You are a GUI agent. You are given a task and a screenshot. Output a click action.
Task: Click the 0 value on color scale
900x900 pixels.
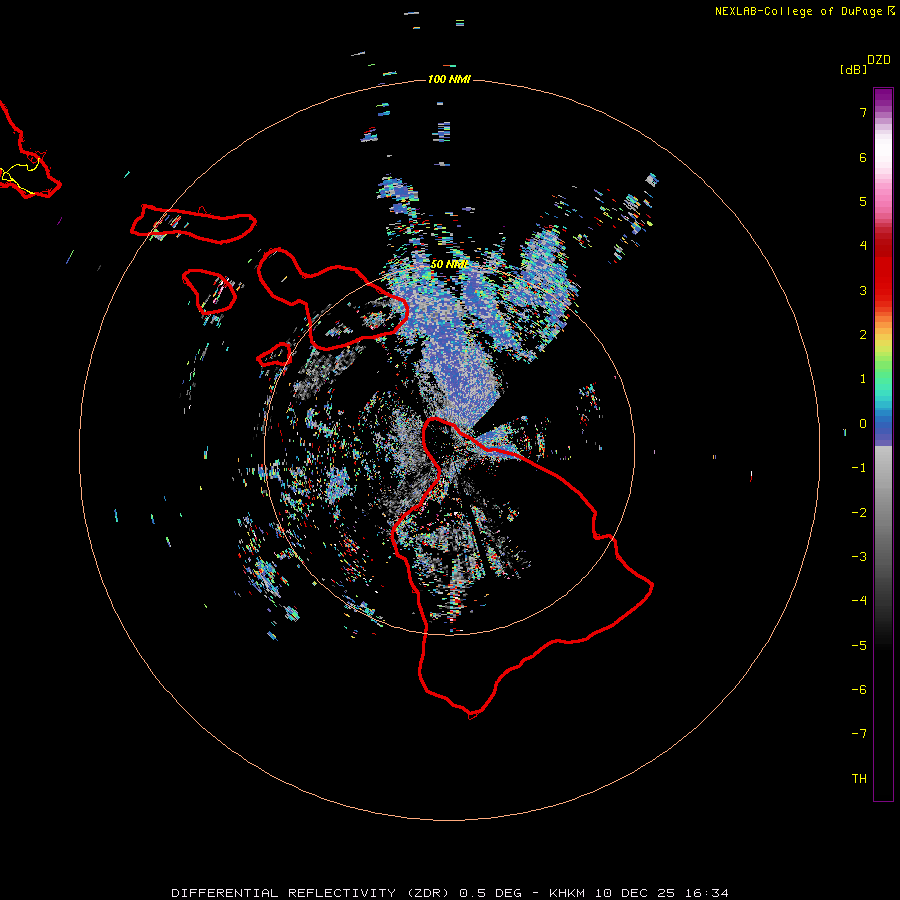863,424
